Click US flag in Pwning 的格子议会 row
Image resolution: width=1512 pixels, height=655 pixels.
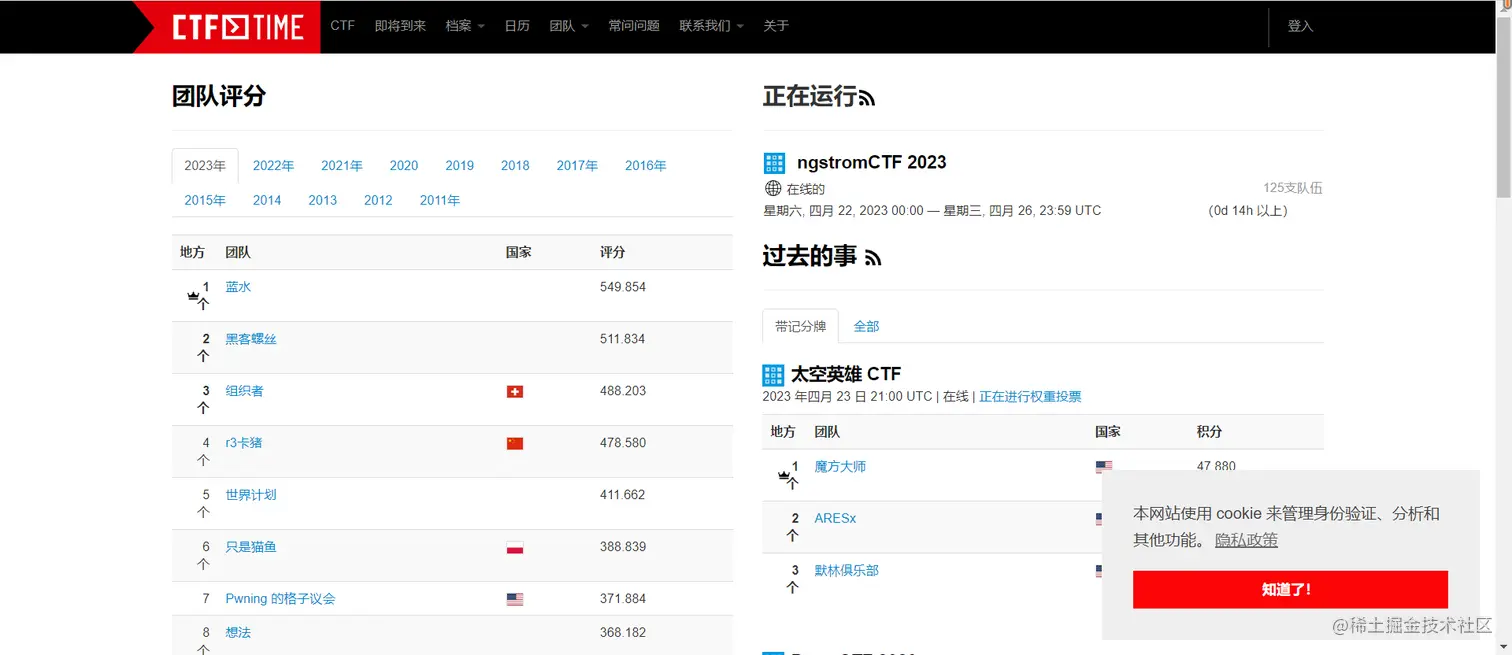(515, 600)
